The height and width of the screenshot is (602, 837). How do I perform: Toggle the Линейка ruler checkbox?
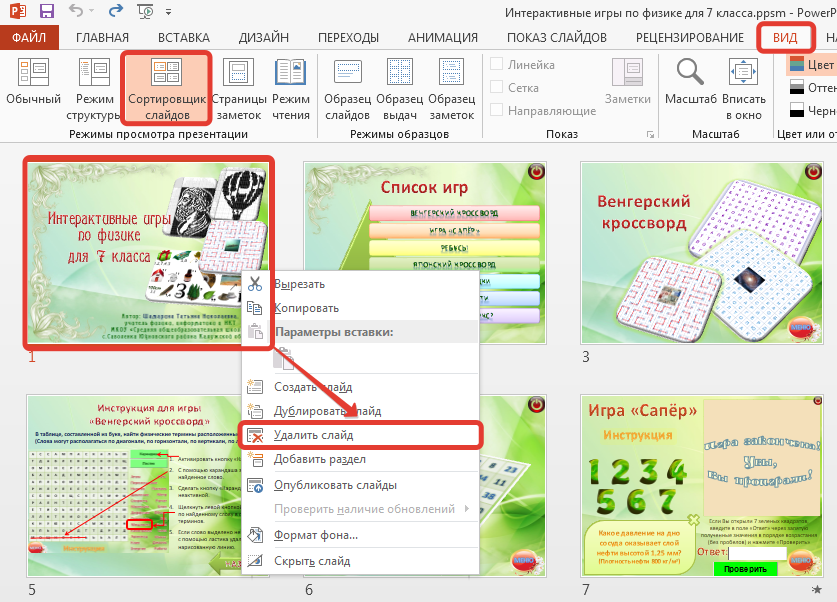[x=497, y=65]
